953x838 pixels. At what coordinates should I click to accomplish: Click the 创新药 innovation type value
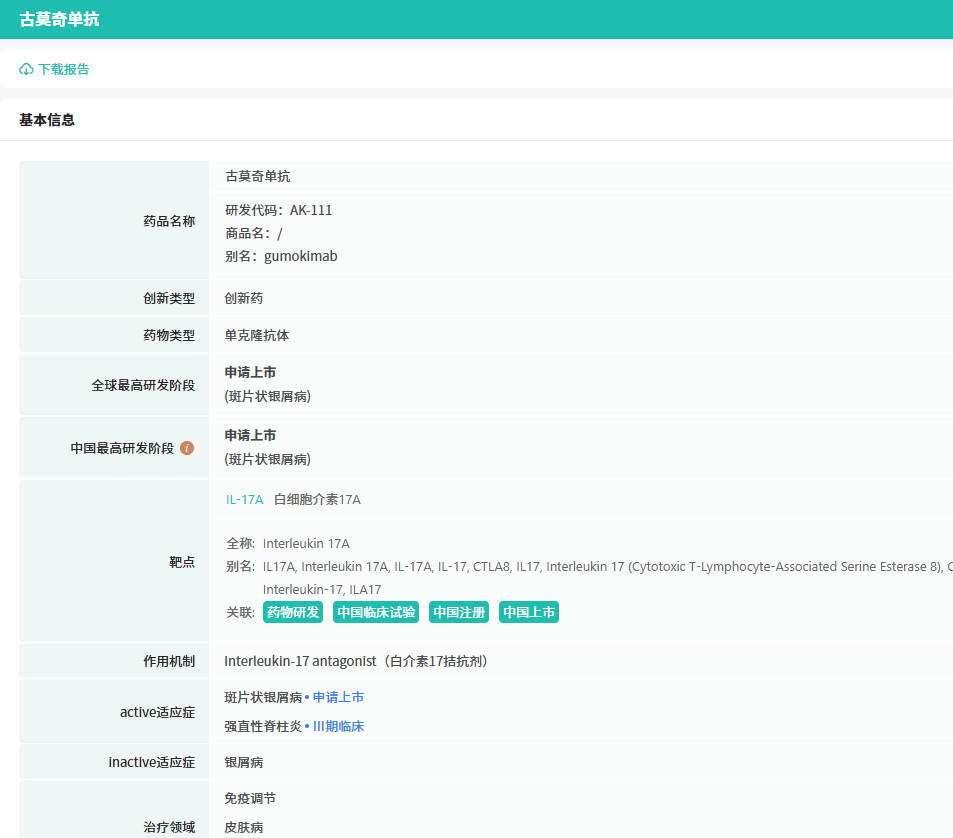244,298
